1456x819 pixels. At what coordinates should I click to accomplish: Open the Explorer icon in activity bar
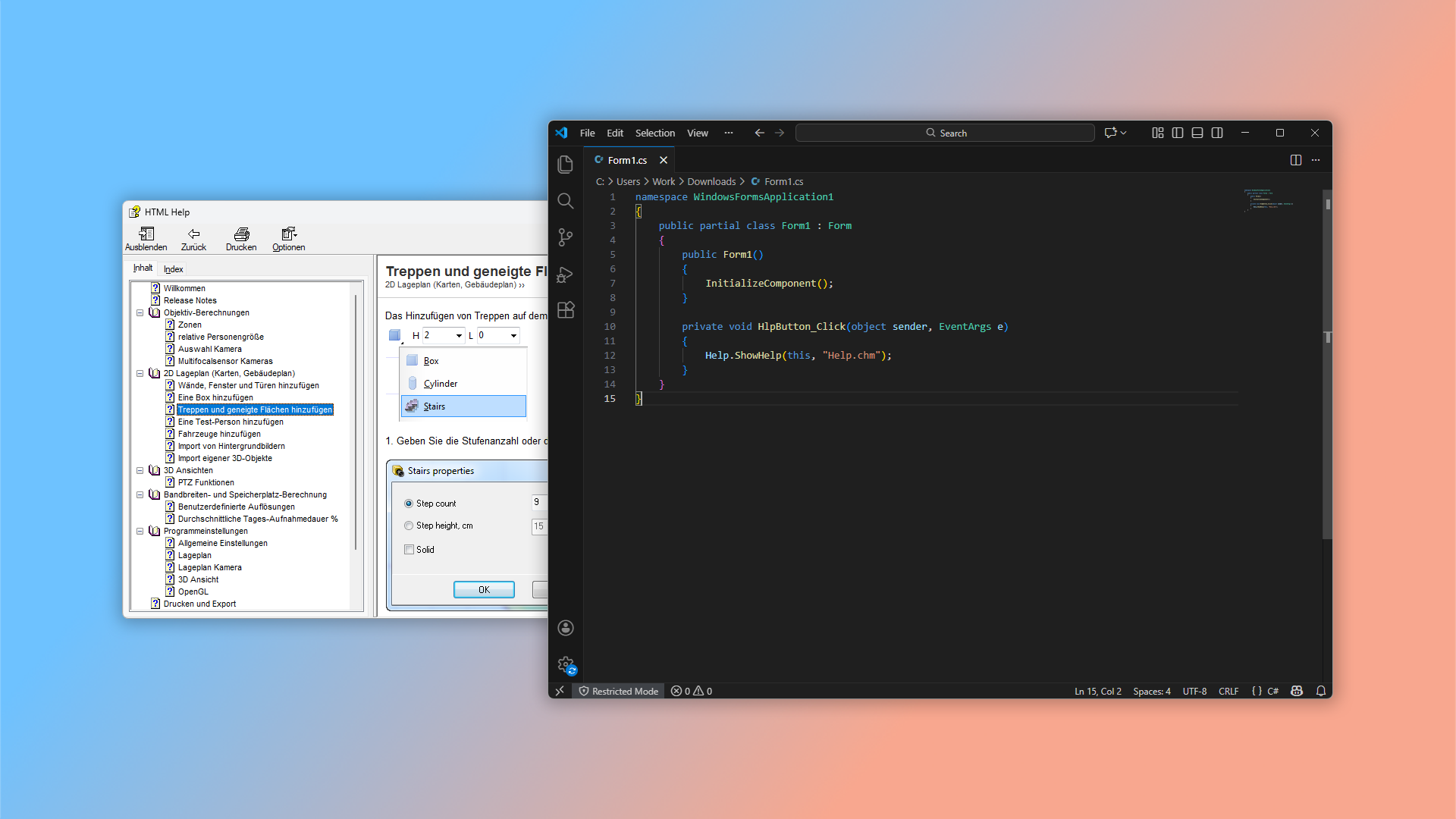point(565,164)
